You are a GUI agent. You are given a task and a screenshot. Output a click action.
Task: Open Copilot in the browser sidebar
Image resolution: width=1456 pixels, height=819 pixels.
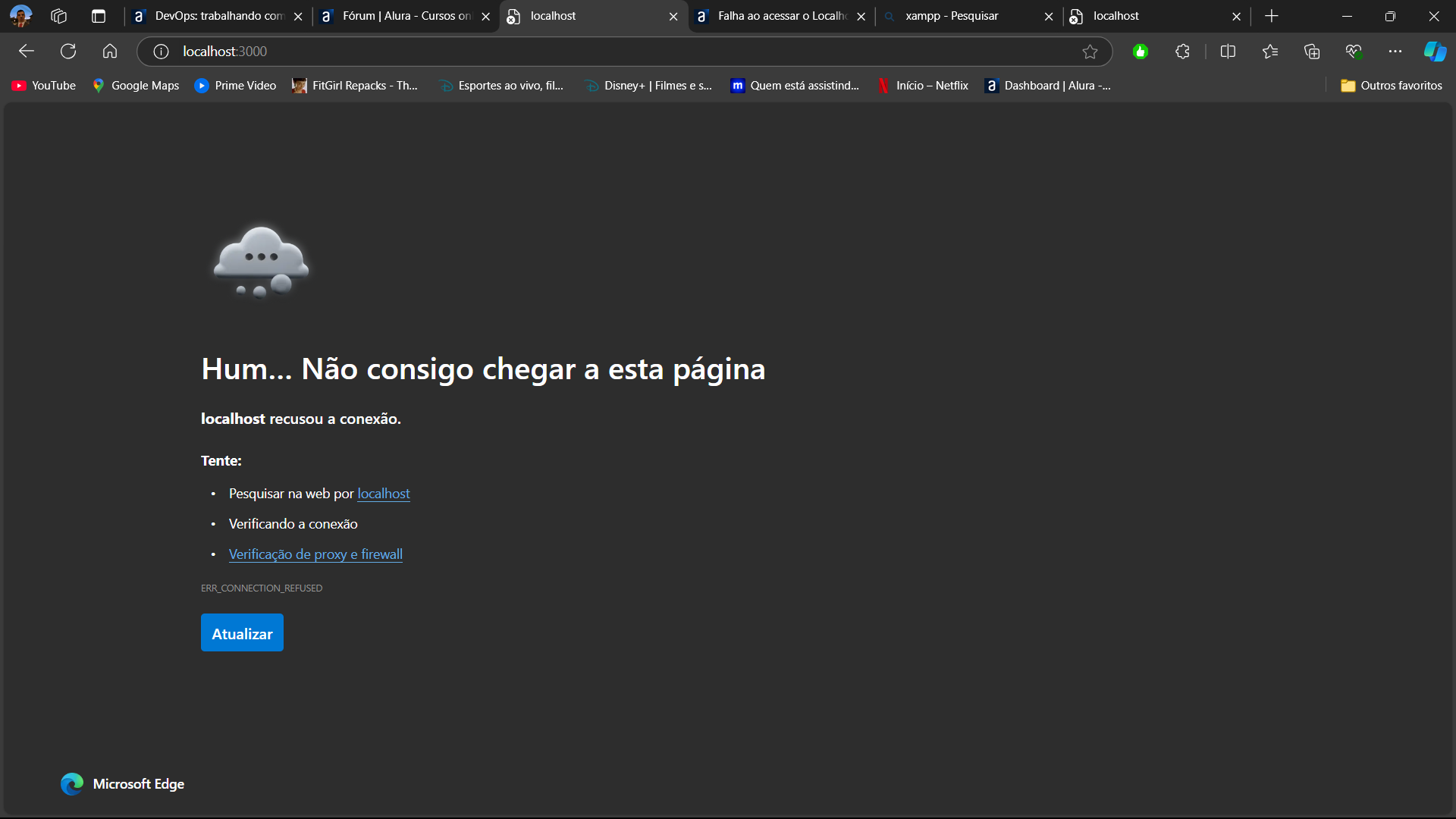pos(1436,51)
